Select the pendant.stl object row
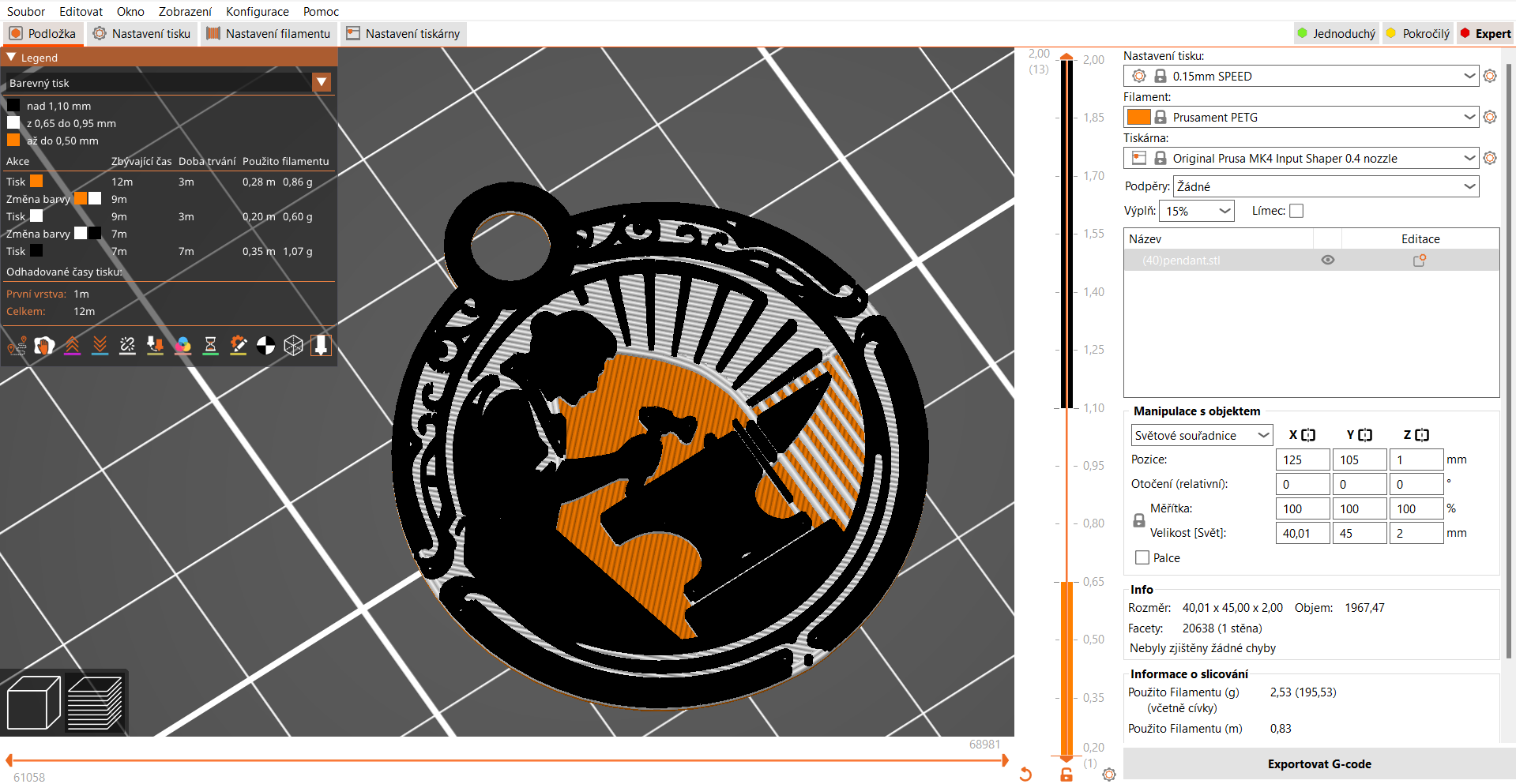1516x784 pixels. pyautogui.click(x=1311, y=260)
